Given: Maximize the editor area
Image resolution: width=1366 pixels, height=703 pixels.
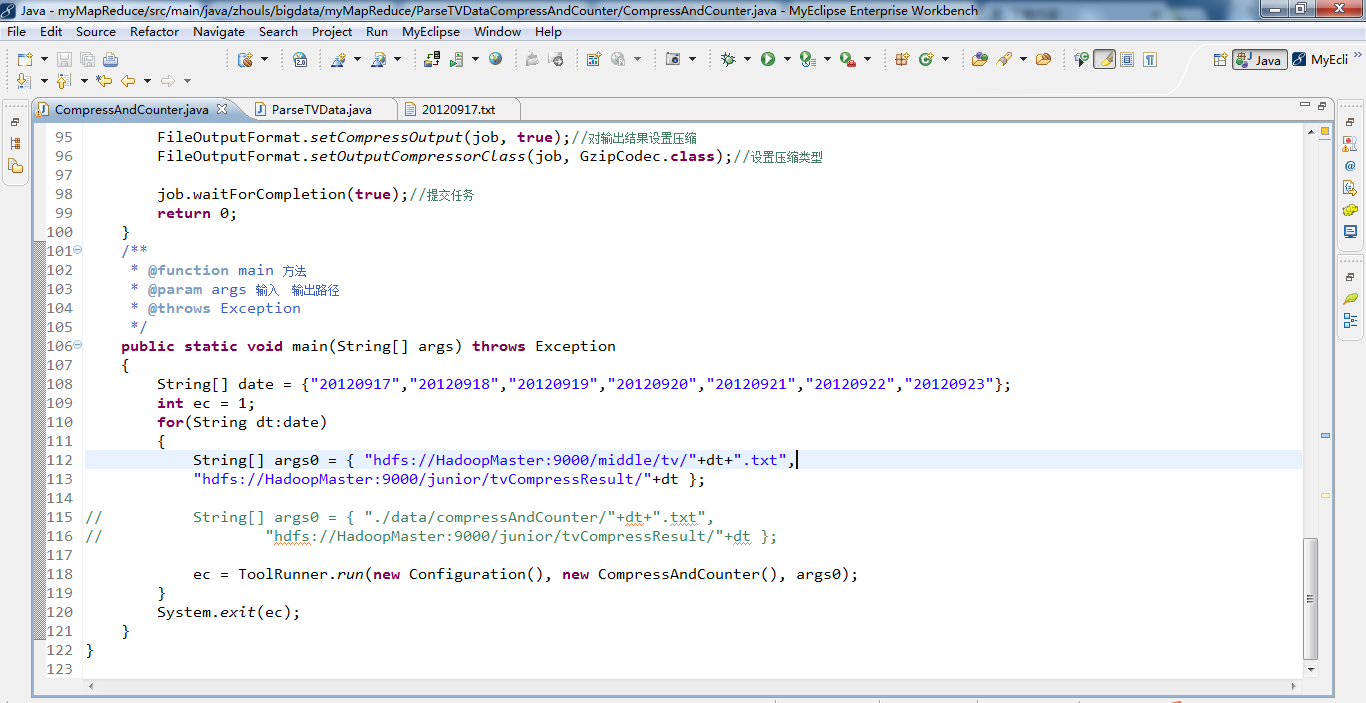Looking at the screenshot, I should [x=1321, y=106].
